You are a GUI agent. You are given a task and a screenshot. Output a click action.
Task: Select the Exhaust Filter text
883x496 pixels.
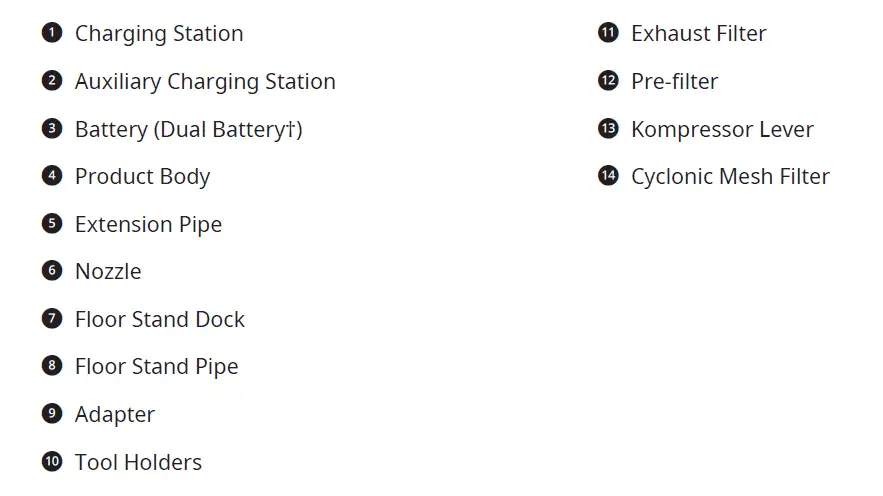pos(698,33)
